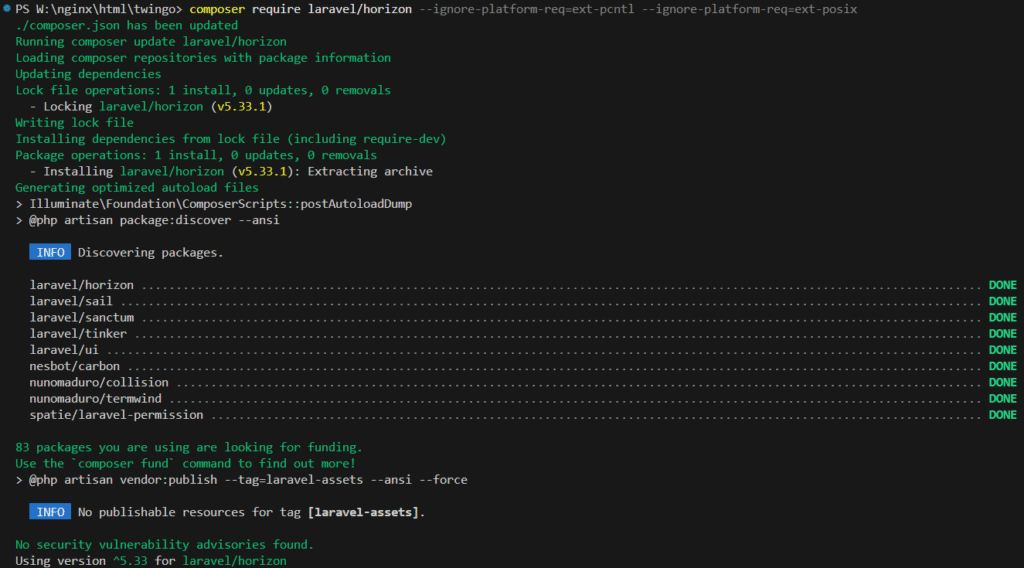Click the 'Locking laravel/horizon' line
Image resolution: width=1024 pixels, height=568 pixels.
(151, 106)
